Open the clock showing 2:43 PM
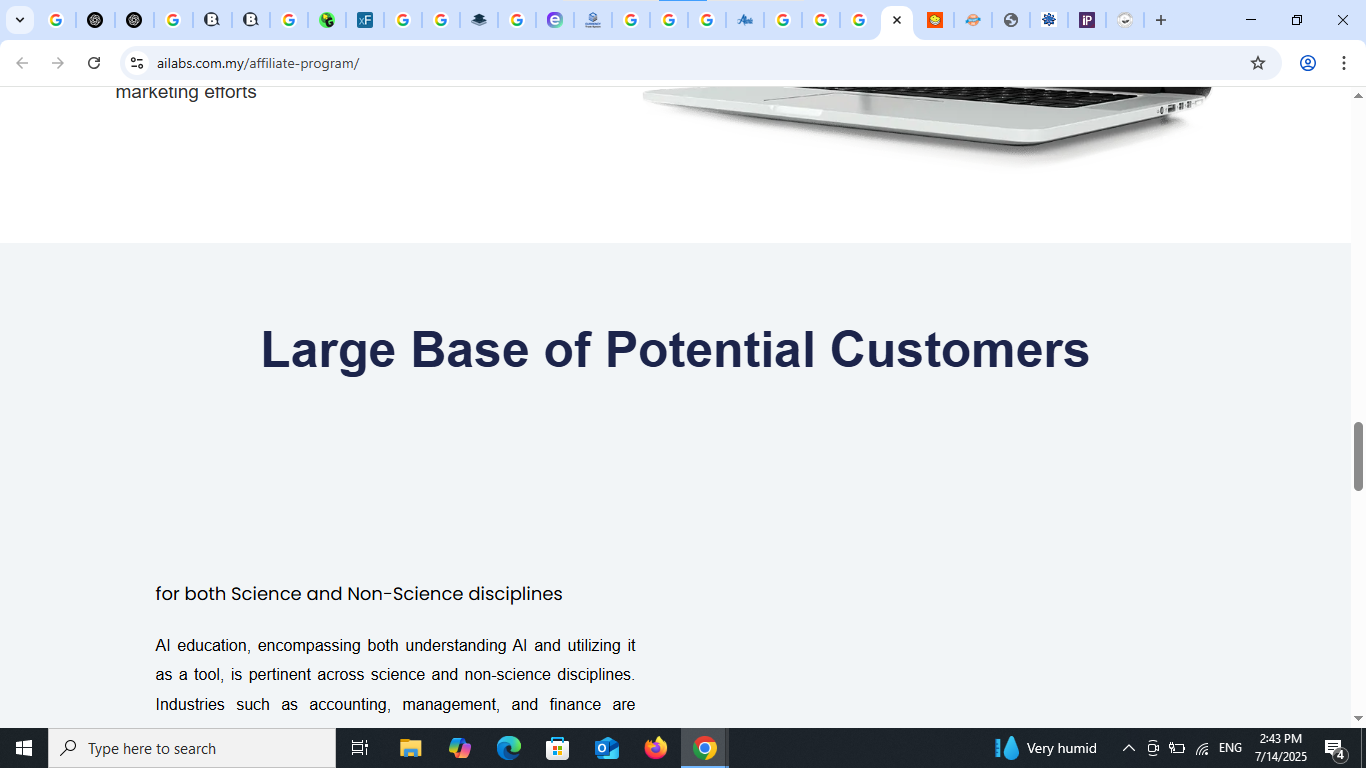Screen dimensions: 1366x768 point(1281,748)
